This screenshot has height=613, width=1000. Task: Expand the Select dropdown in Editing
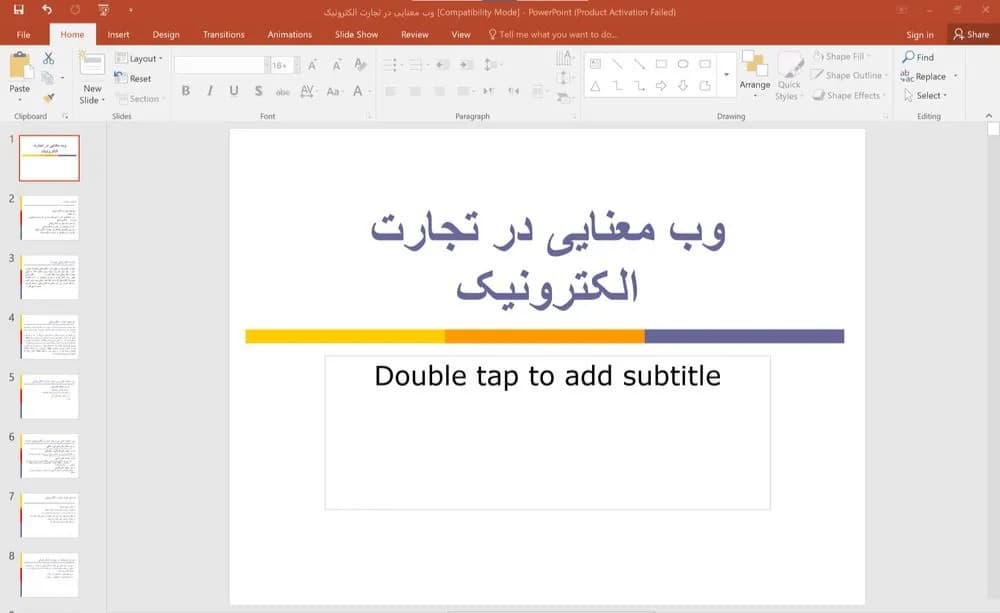click(925, 96)
